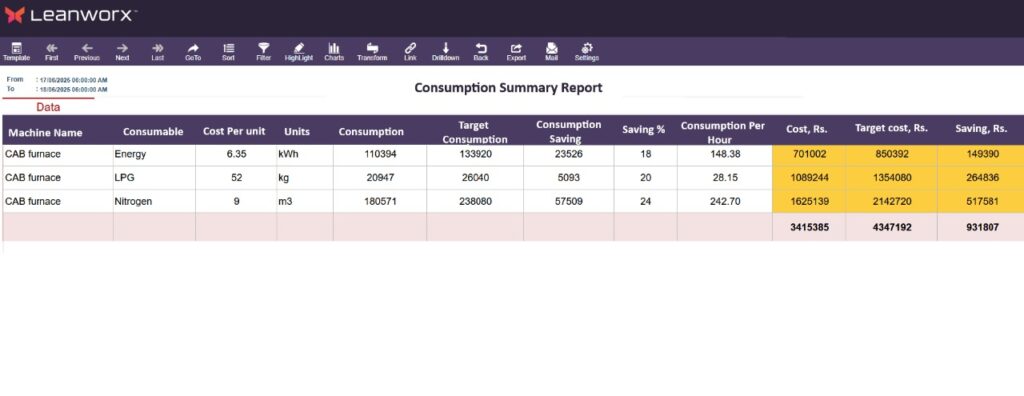Open the Charts tool
Image resolution: width=1024 pixels, height=396 pixels.
(334, 52)
